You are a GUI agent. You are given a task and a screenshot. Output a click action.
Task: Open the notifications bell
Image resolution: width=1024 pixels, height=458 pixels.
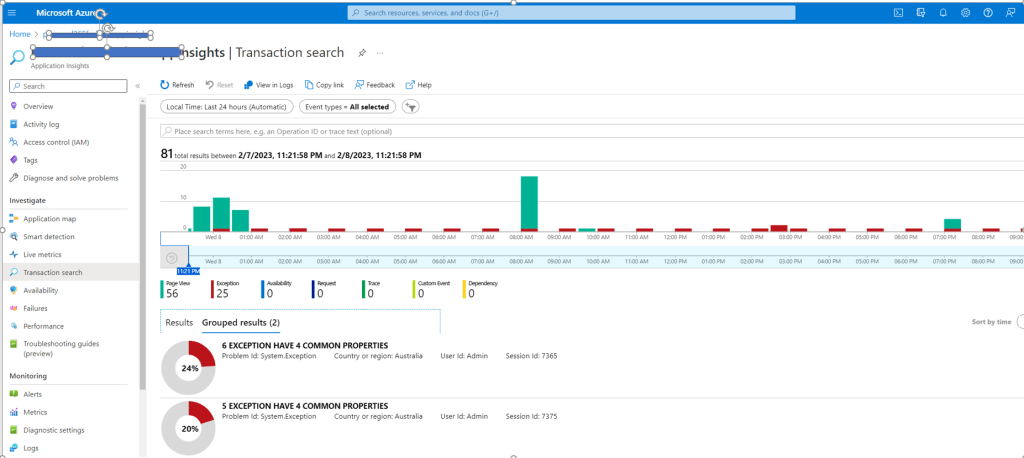pyautogui.click(x=943, y=12)
